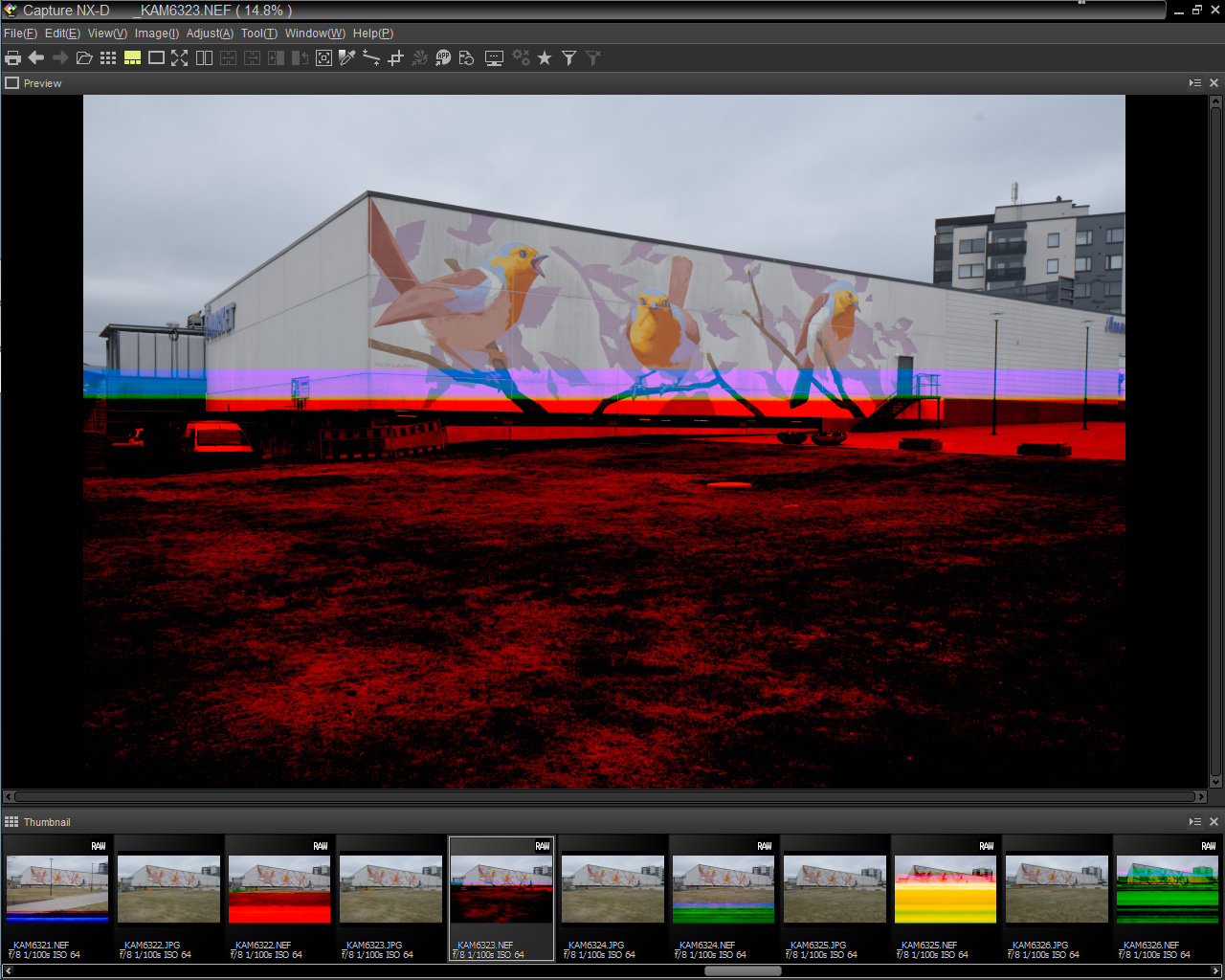This screenshot has width=1225, height=980.
Task: Open the View menu
Action: [x=107, y=33]
